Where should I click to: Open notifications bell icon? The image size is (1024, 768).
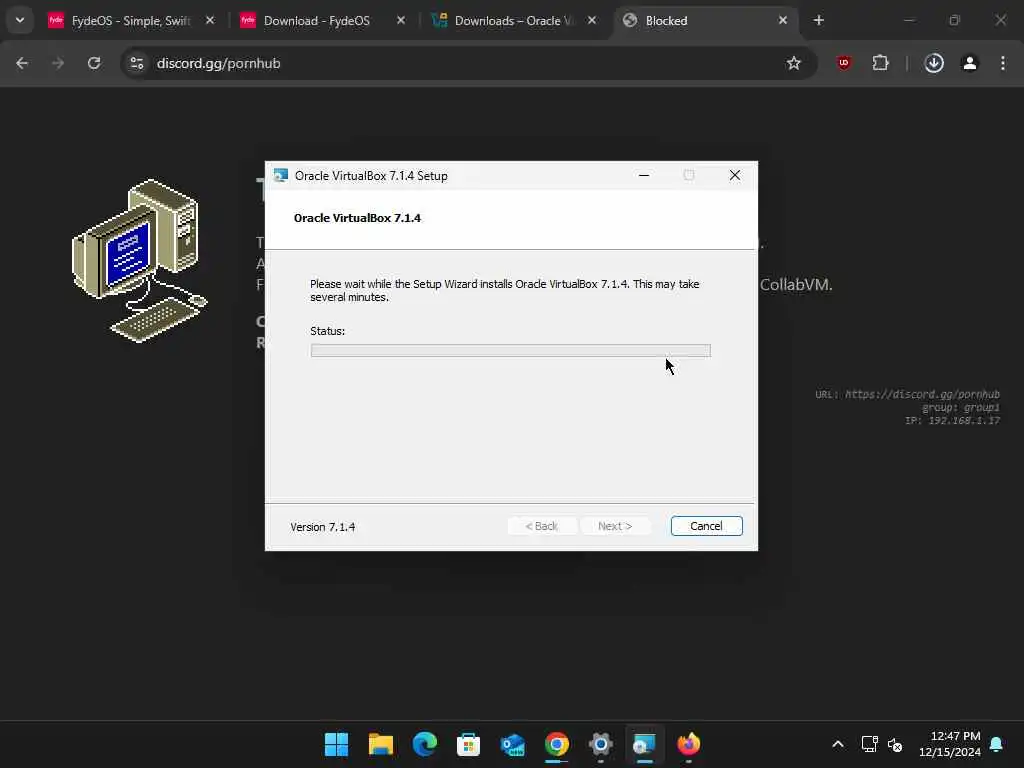[997, 744]
